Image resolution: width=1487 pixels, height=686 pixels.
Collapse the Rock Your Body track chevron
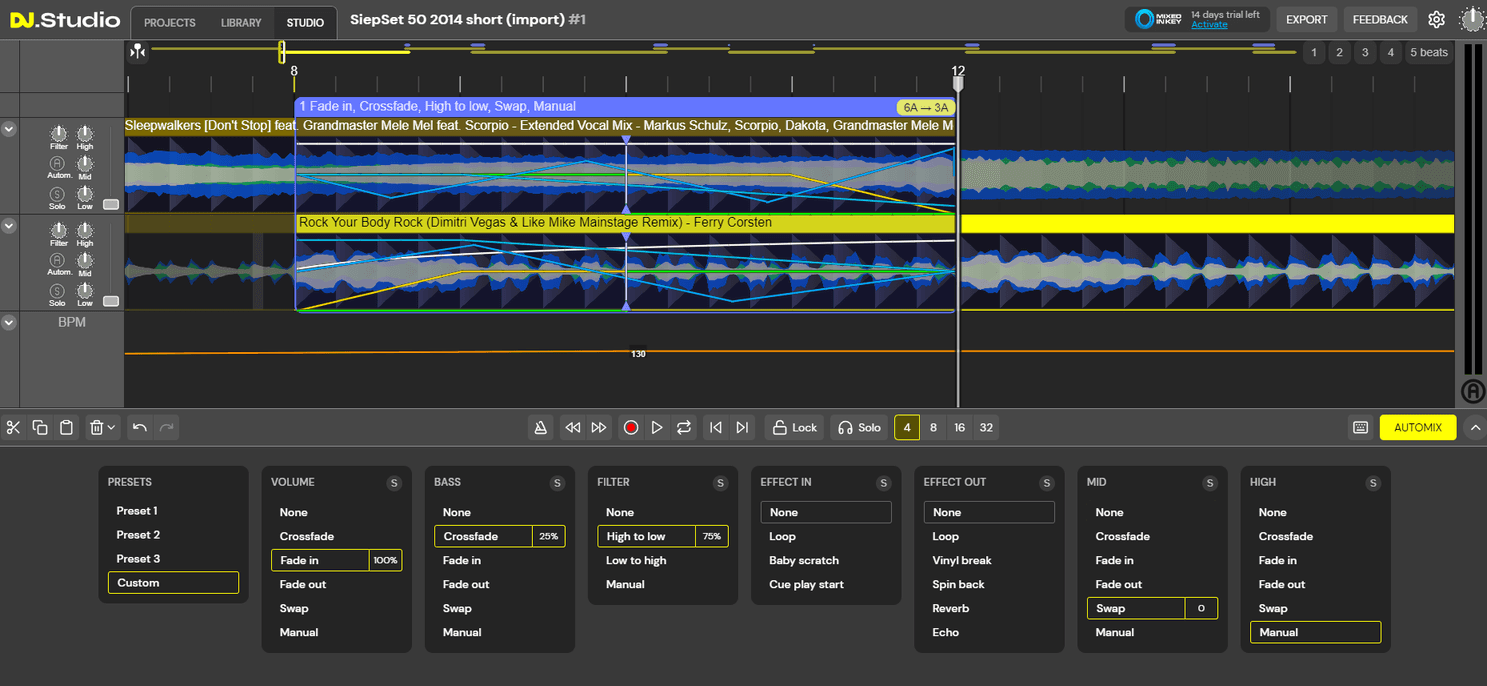(9, 227)
